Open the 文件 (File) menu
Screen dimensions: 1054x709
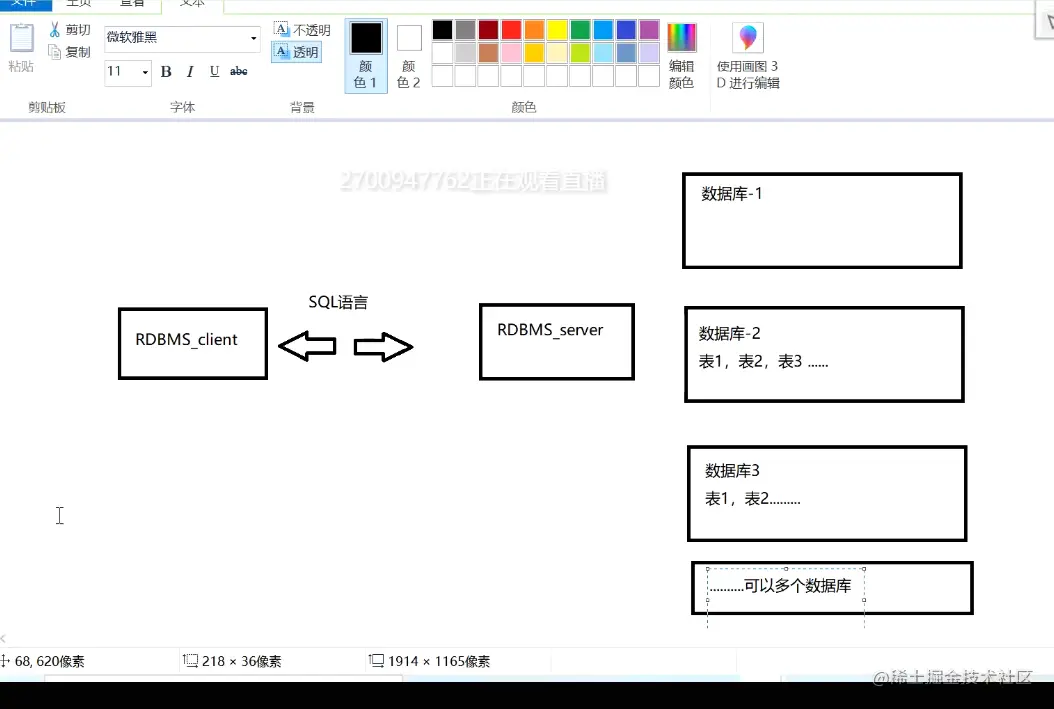25,3
